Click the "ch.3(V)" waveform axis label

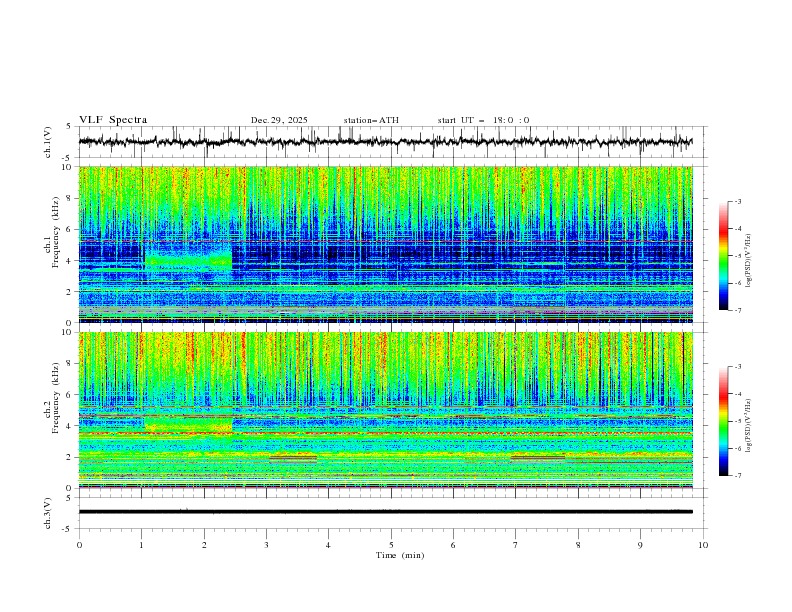[x=47, y=513]
